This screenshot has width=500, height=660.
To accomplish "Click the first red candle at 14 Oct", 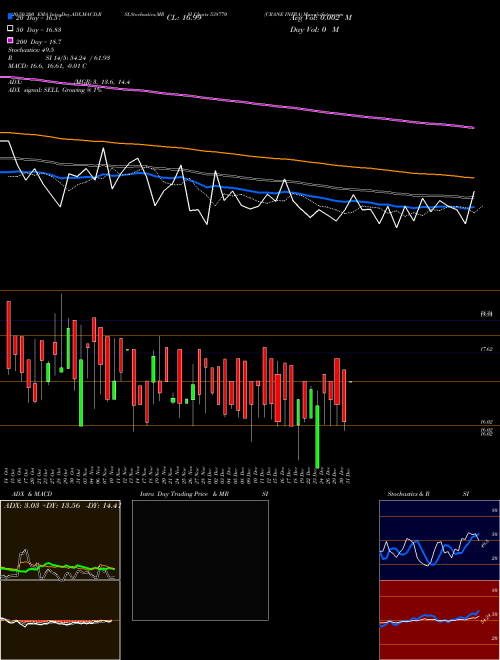I will pos(8,335).
